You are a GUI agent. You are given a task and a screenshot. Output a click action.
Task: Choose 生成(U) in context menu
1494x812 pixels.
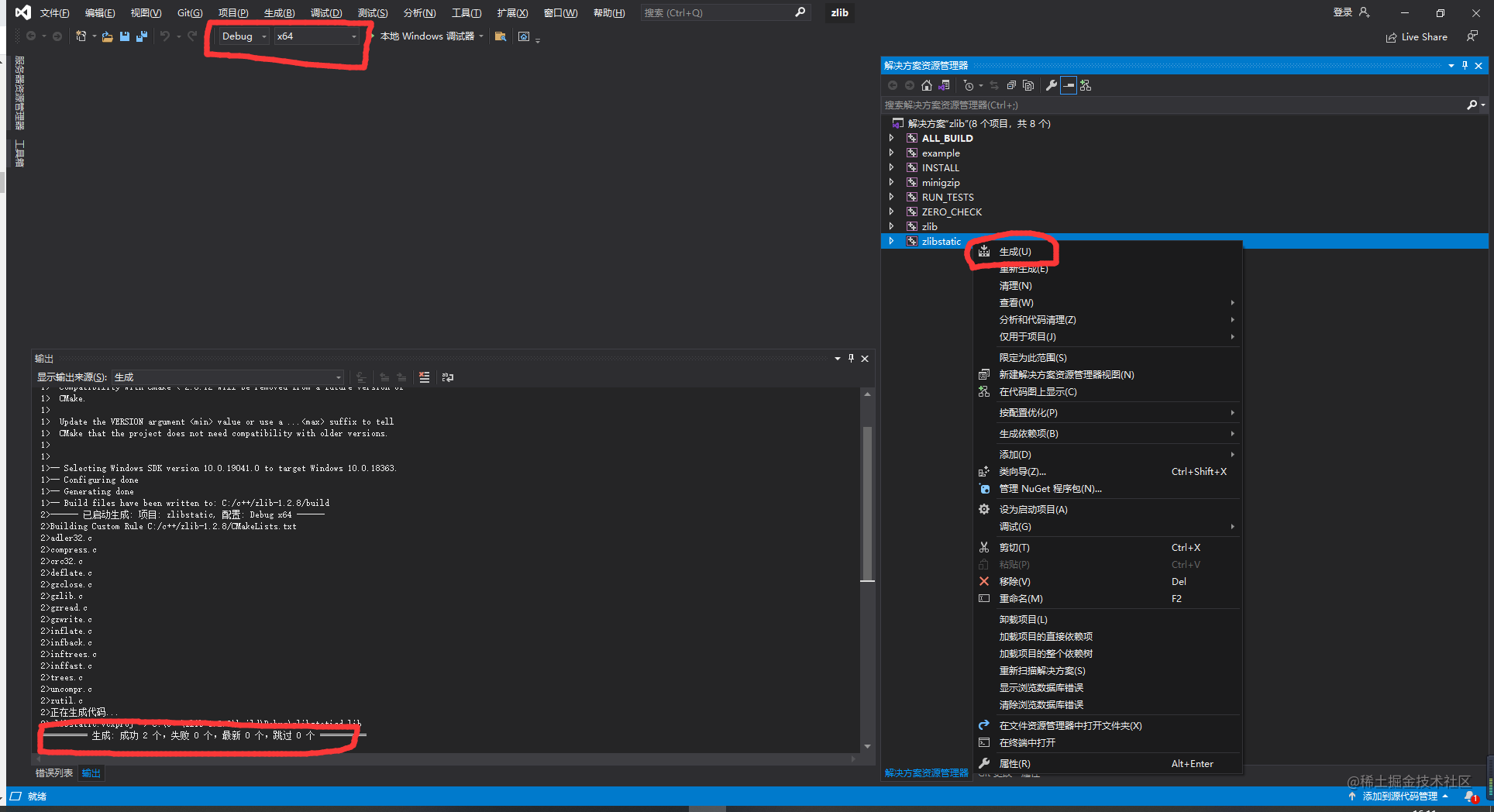pyautogui.click(x=1107, y=252)
